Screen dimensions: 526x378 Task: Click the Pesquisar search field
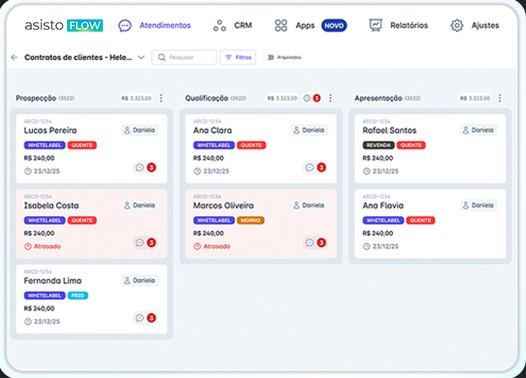tap(184, 57)
